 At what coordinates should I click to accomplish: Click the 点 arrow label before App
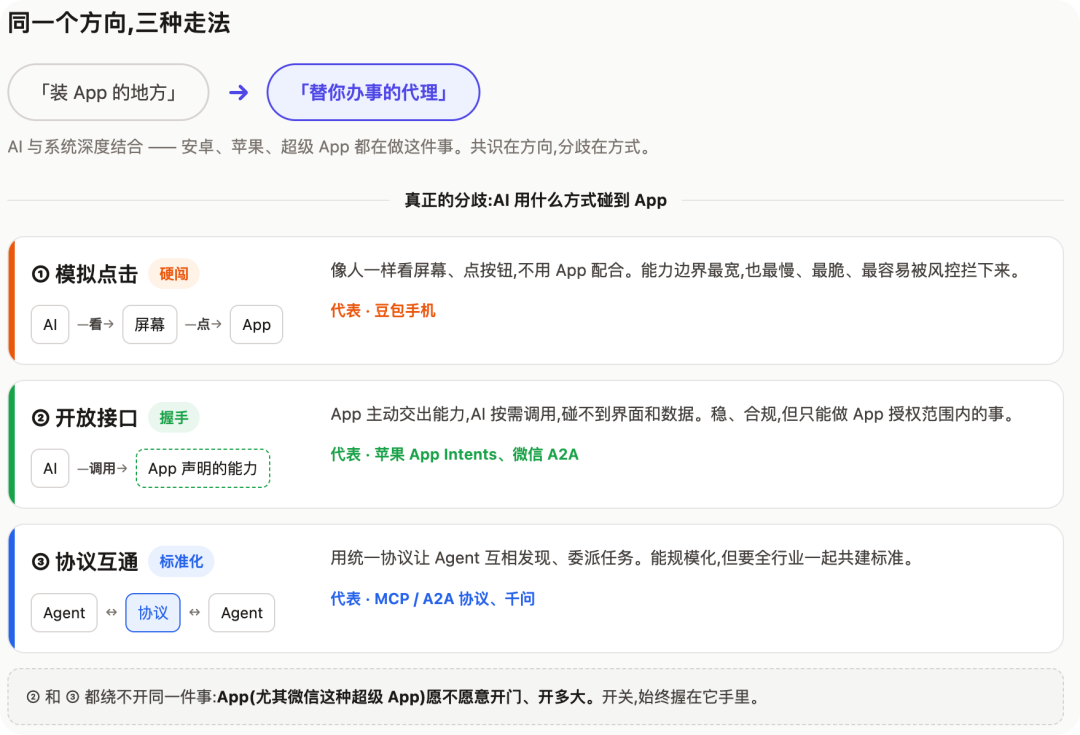click(203, 324)
